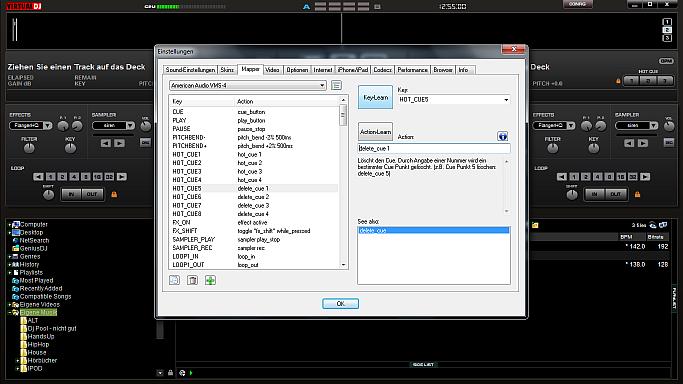Open the American Audio VMS-4 controller dropdown
This screenshot has width=683, height=384.
247,85
